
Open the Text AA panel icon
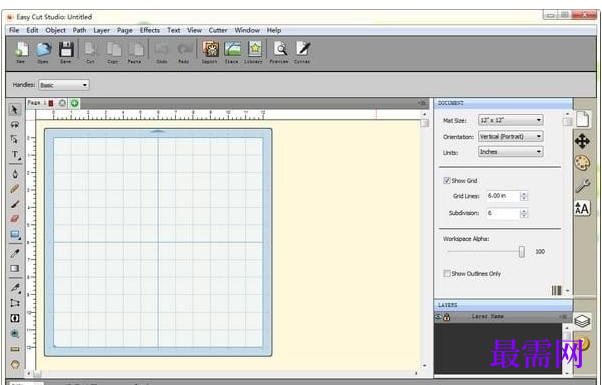tap(582, 208)
